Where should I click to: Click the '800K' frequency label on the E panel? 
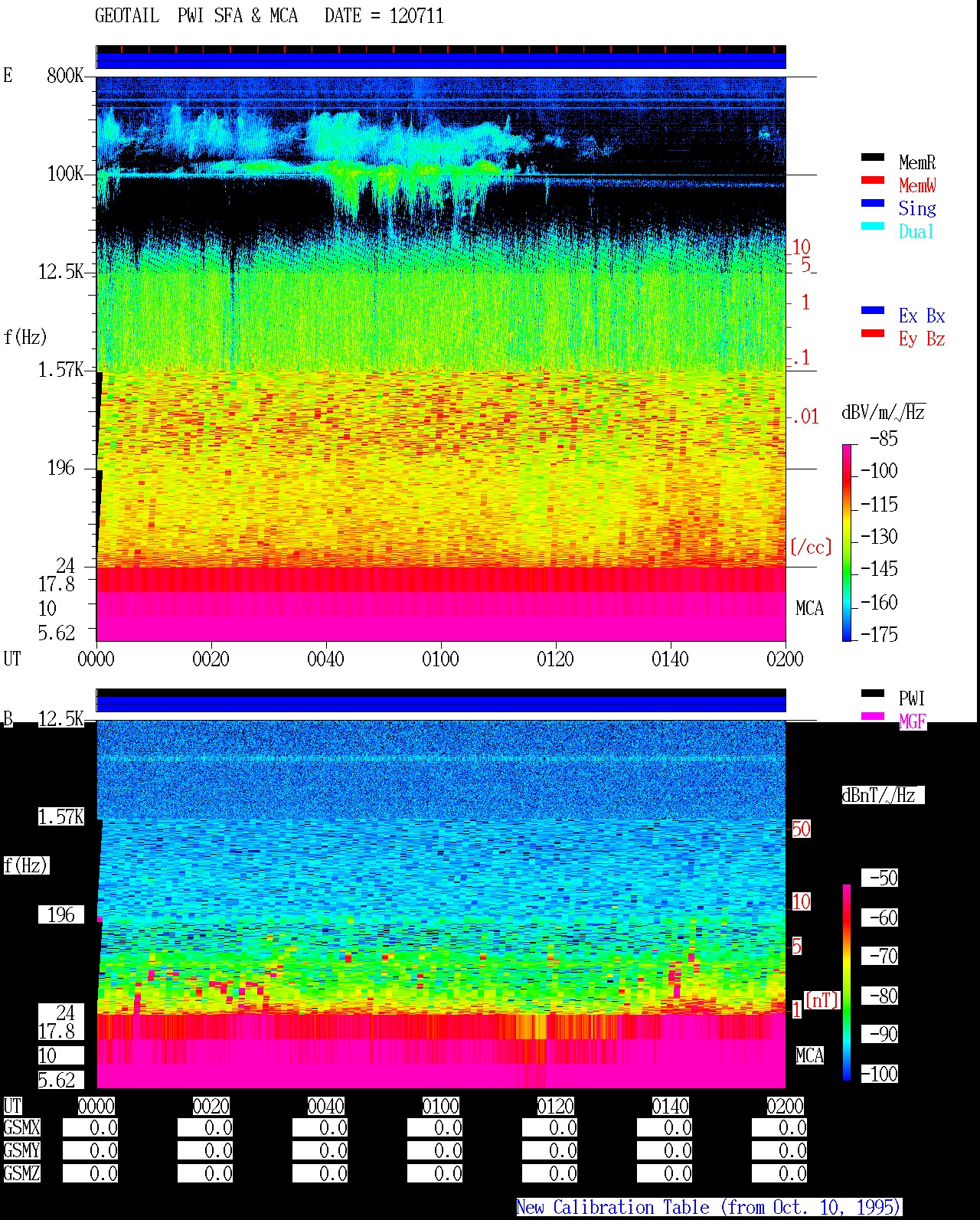pyautogui.click(x=65, y=76)
